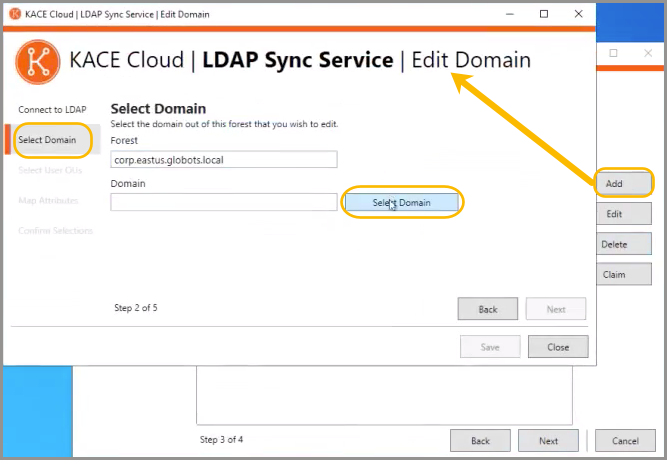Viewport: 667px width, 460px height.
Task: Switch to the Confirm Selections step
Action: (x=55, y=231)
